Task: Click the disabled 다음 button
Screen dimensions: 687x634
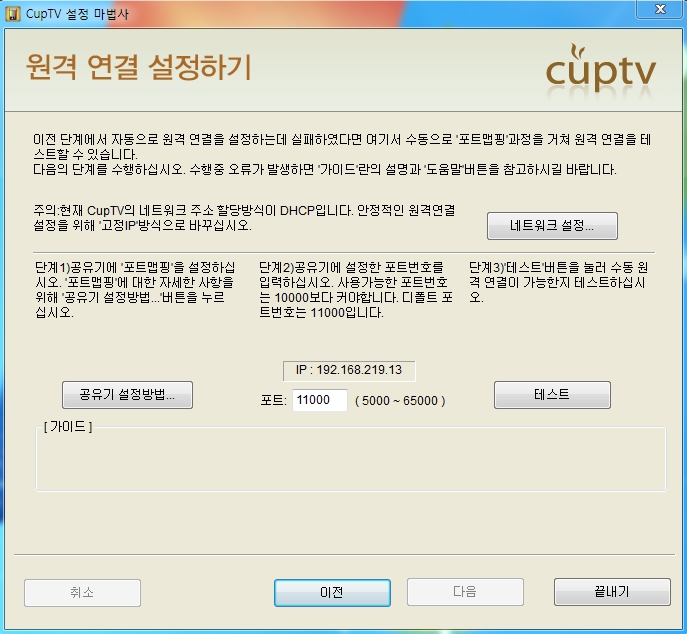Action: (x=465, y=592)
